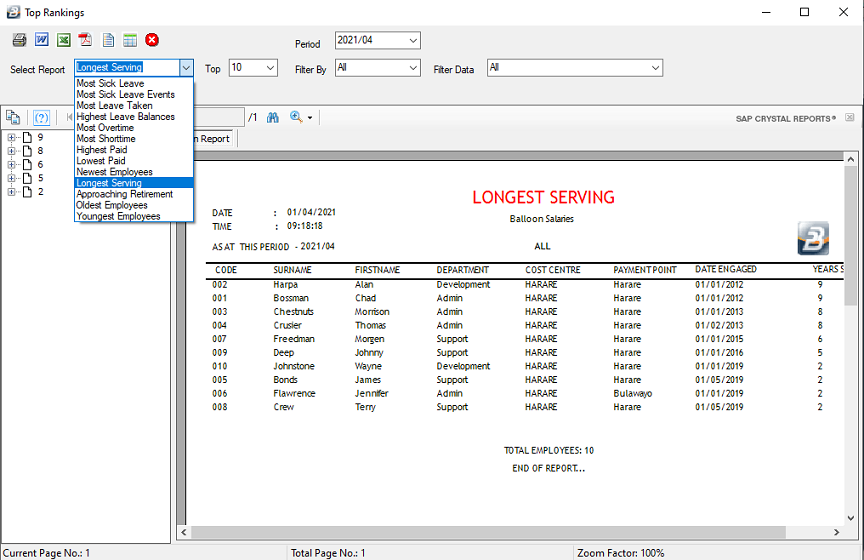Click the red cancel X icon
Screen dimensions: 864x560
152,40
